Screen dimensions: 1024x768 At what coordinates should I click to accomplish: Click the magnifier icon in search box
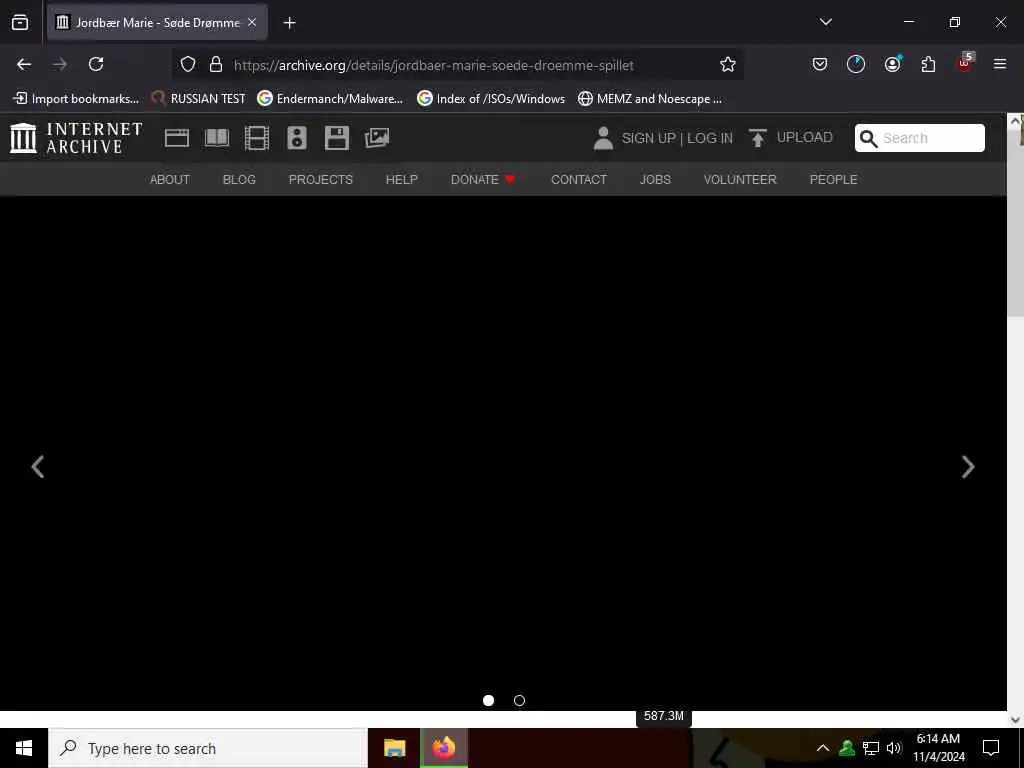click(869, 138)
